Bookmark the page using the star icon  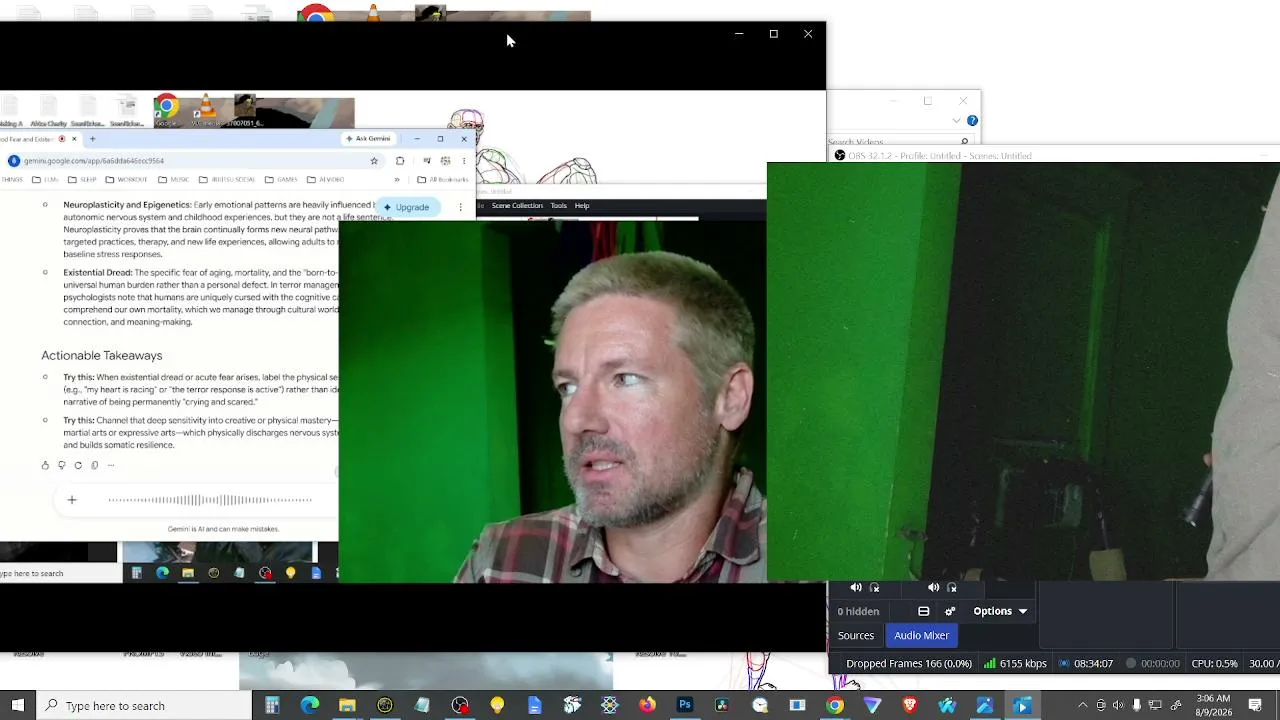[x=374, y=160]
